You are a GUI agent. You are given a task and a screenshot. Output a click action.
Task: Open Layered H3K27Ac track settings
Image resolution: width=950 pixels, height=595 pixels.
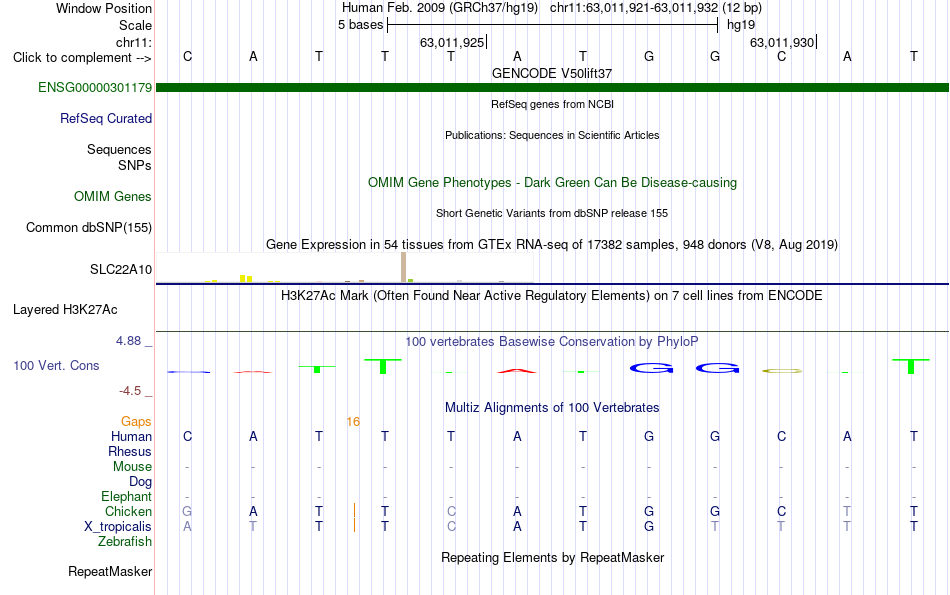(x=65, y=310)
